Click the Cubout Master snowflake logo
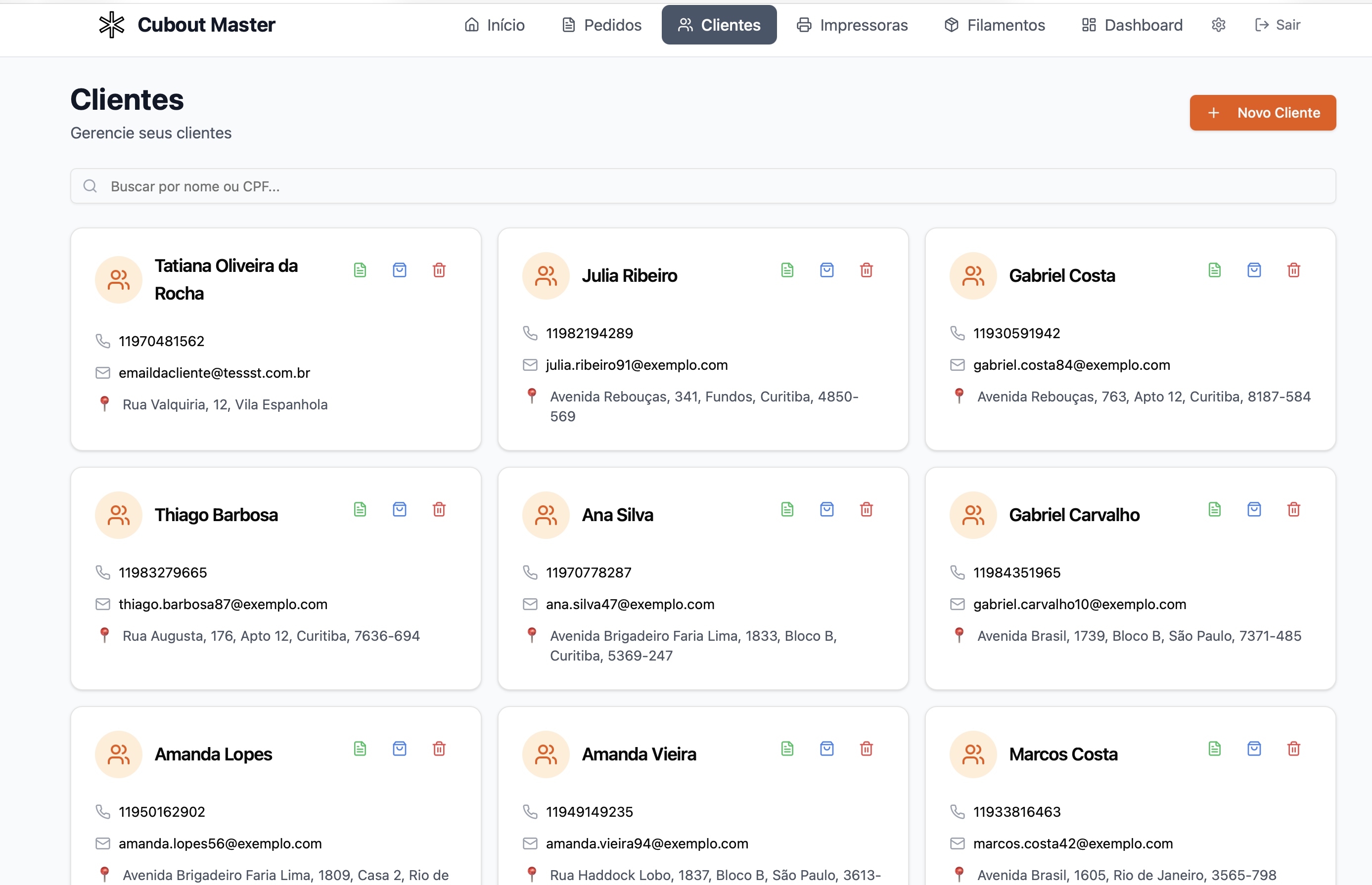The image size is (1372, 885). (x=111, y=25)
